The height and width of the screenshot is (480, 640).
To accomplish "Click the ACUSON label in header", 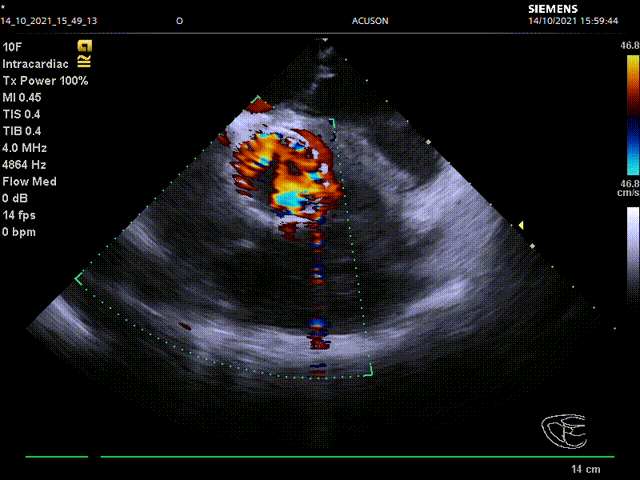I will tap(370, 20).
